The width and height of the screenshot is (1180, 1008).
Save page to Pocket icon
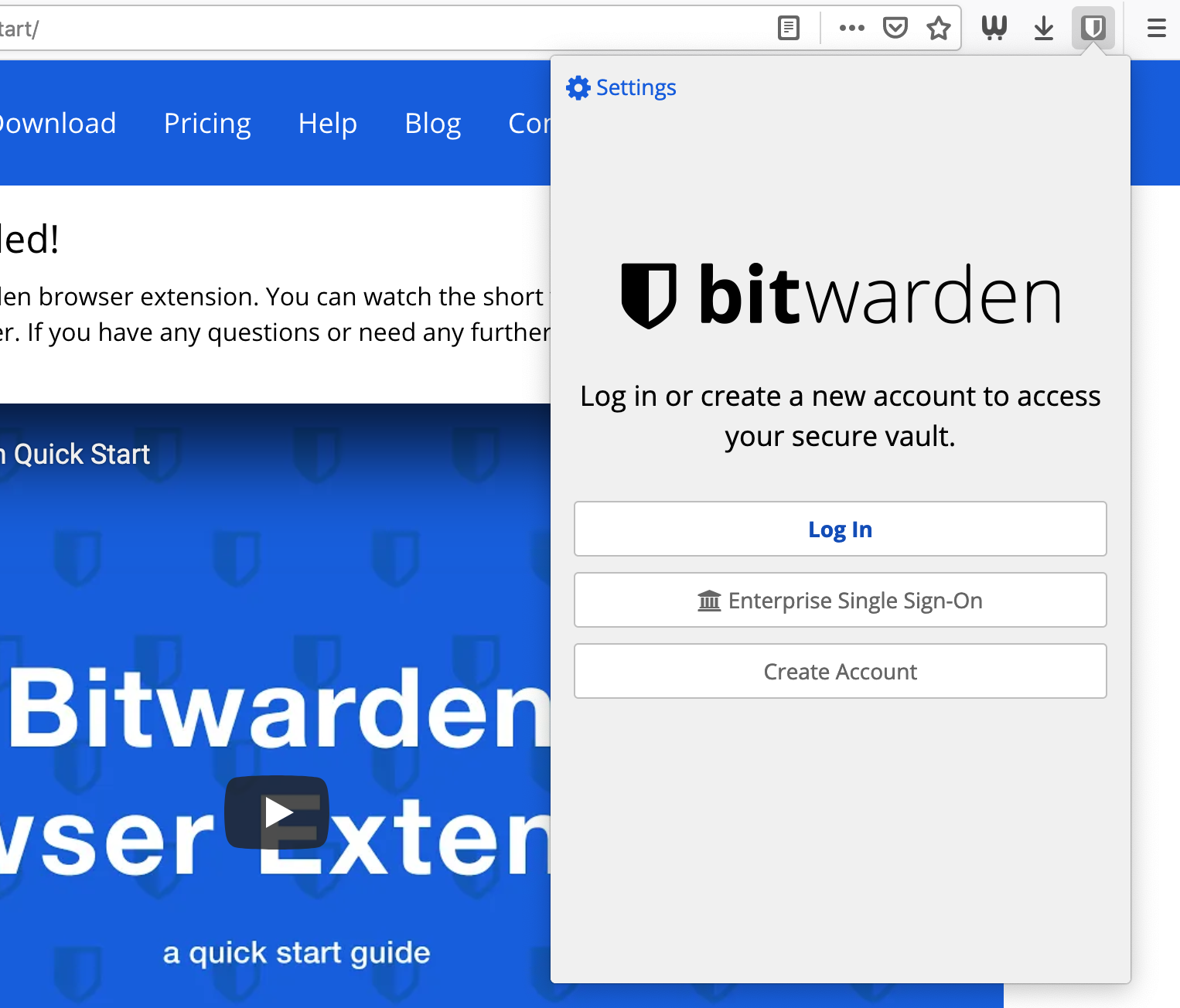(895, 29)
